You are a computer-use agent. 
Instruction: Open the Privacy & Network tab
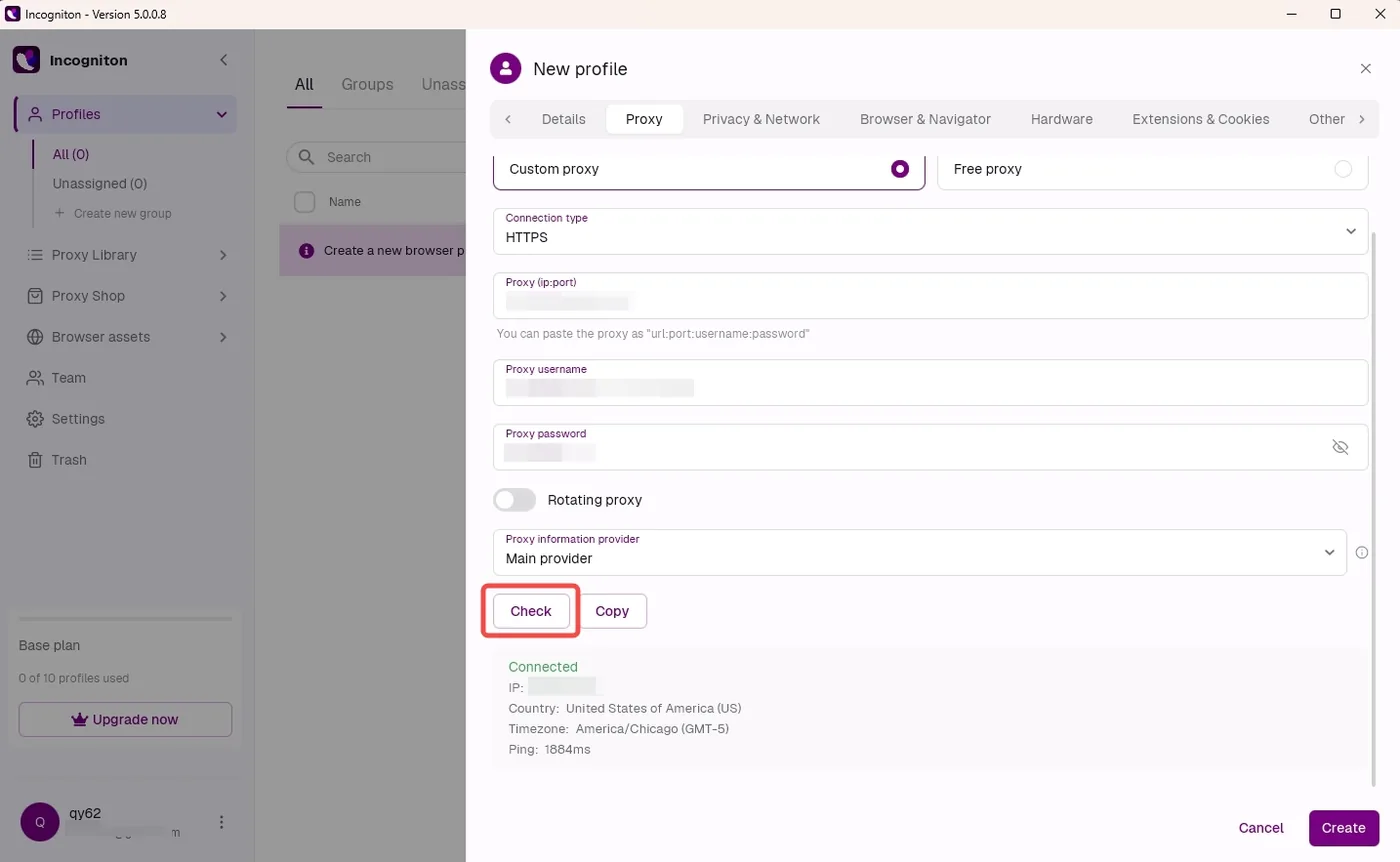[x=761, y=119]
